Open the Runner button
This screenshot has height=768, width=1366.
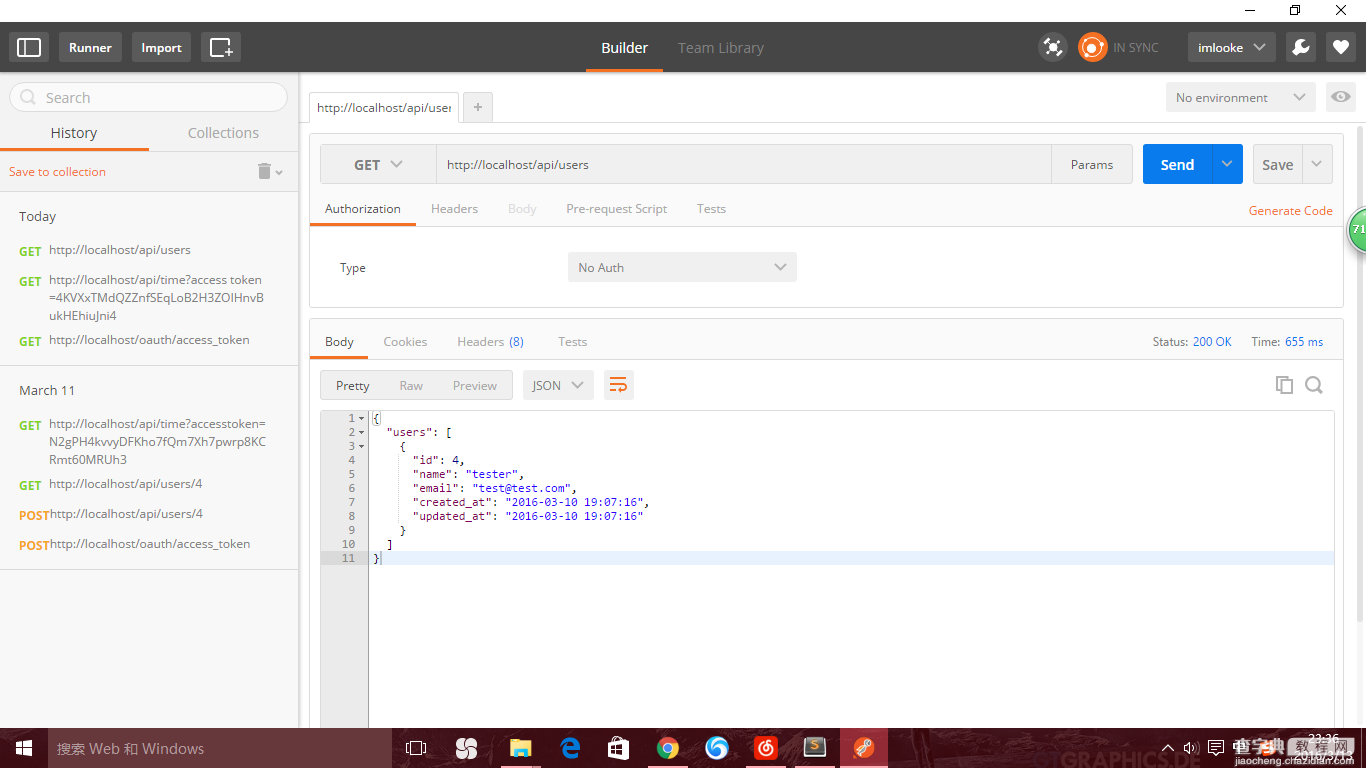(x=90, y=47)
